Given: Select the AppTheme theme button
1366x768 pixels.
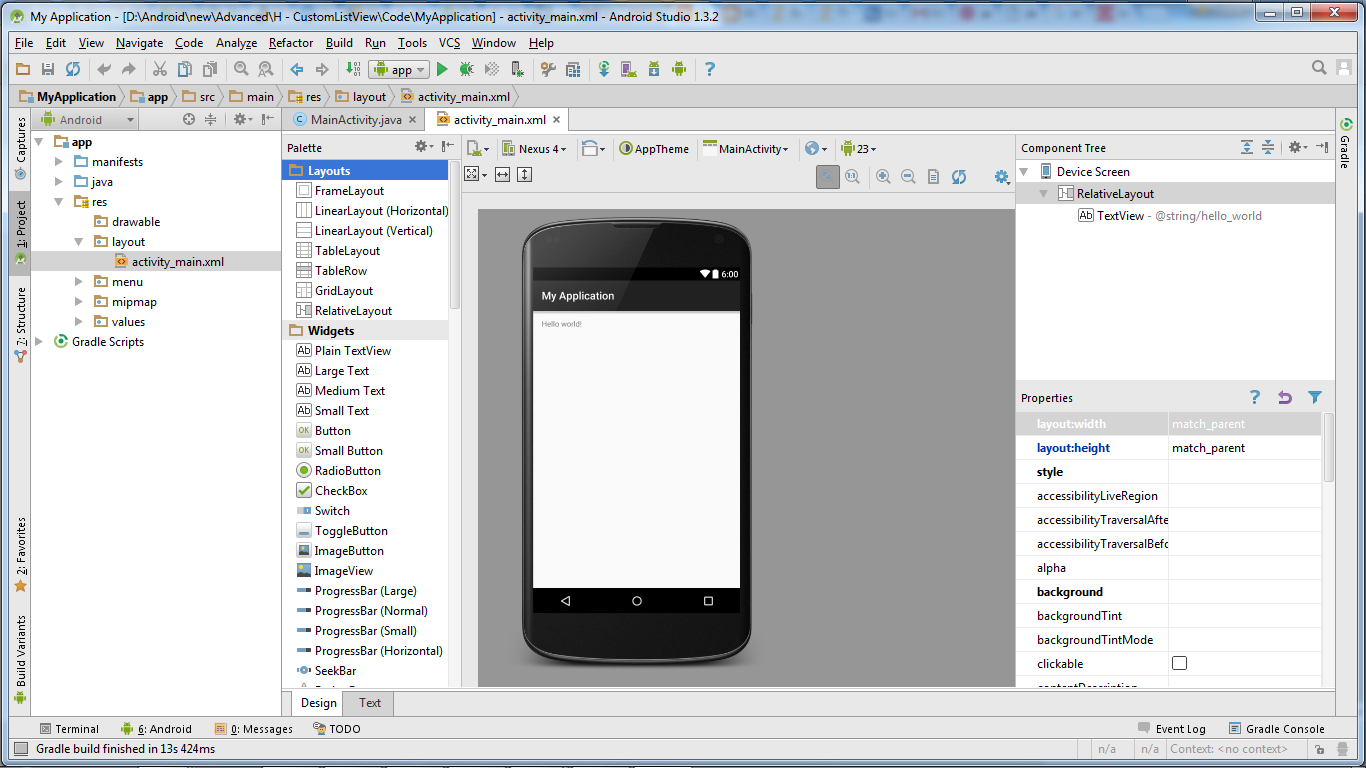Looking at the screenshot, I should 654,148.
